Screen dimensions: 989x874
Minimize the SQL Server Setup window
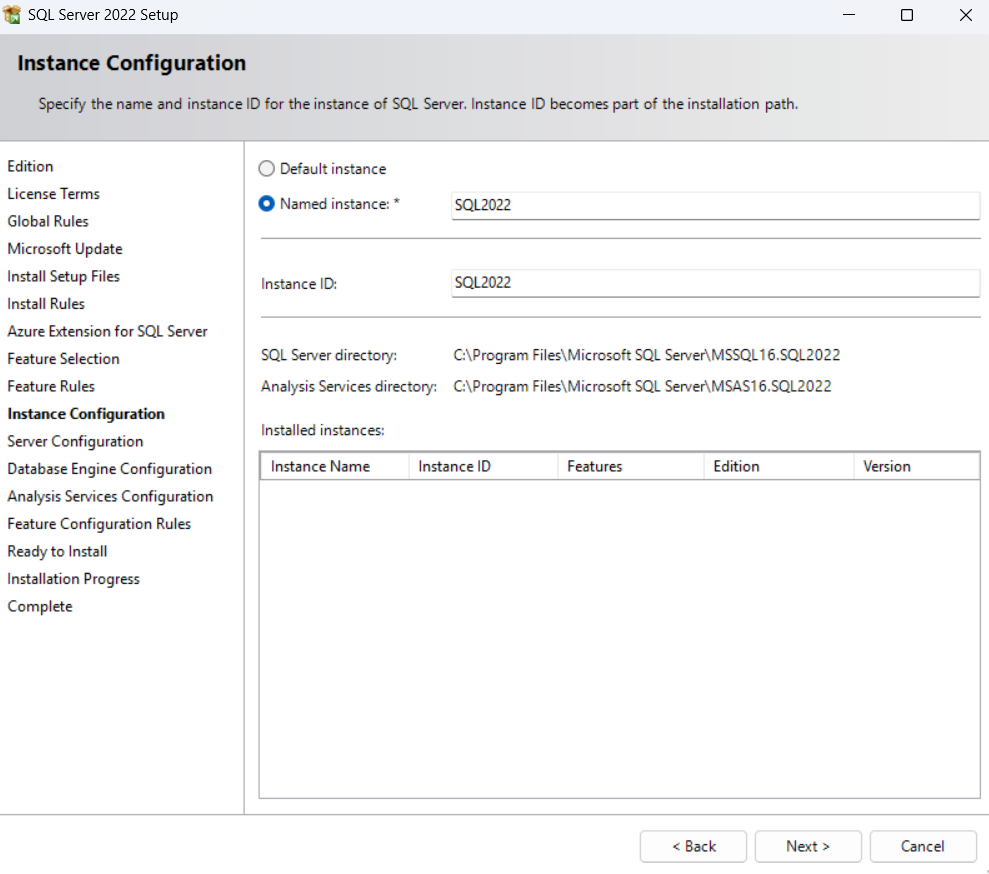(x=848, y=15)
